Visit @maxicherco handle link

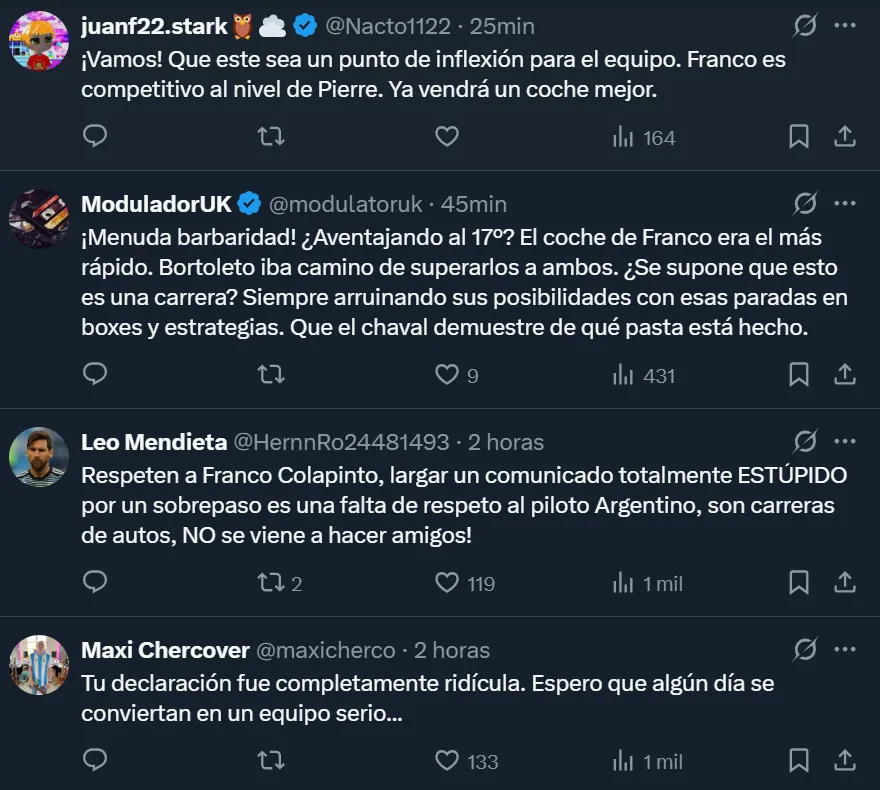point(326,650)
